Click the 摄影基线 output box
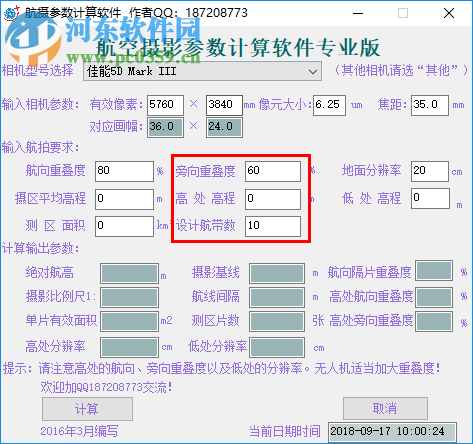Image resolution: width=473 pixels, height=444 pixels. (277, 273)
